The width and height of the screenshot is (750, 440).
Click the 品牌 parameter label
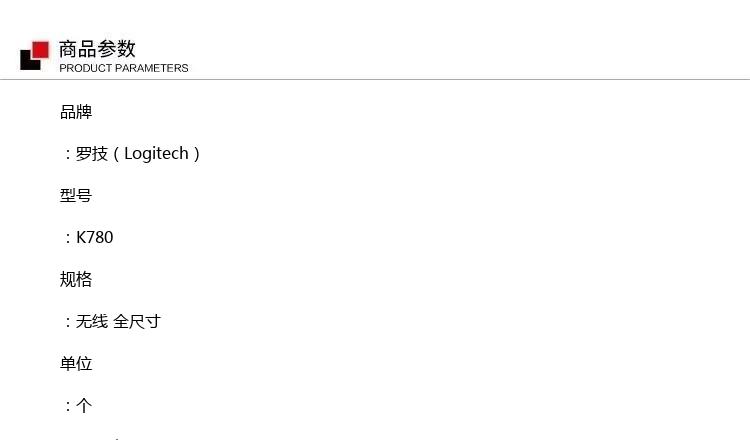76,112
